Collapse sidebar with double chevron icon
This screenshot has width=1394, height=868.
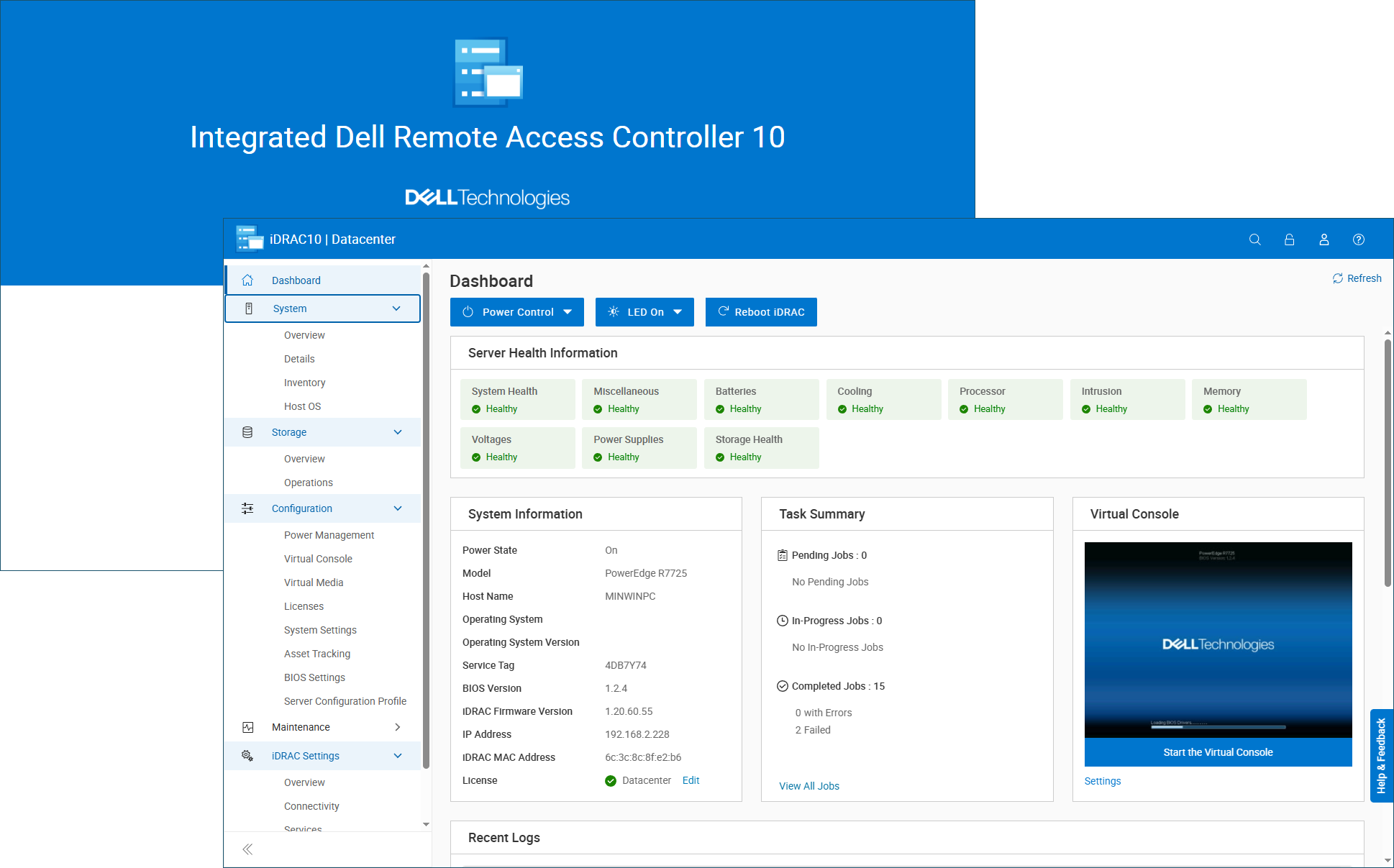247,849
